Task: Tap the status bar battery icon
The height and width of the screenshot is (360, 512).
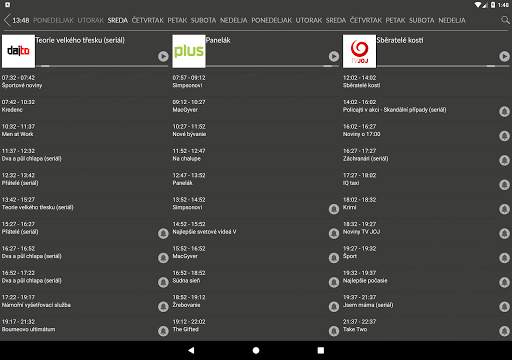Action: click(493, 5)
